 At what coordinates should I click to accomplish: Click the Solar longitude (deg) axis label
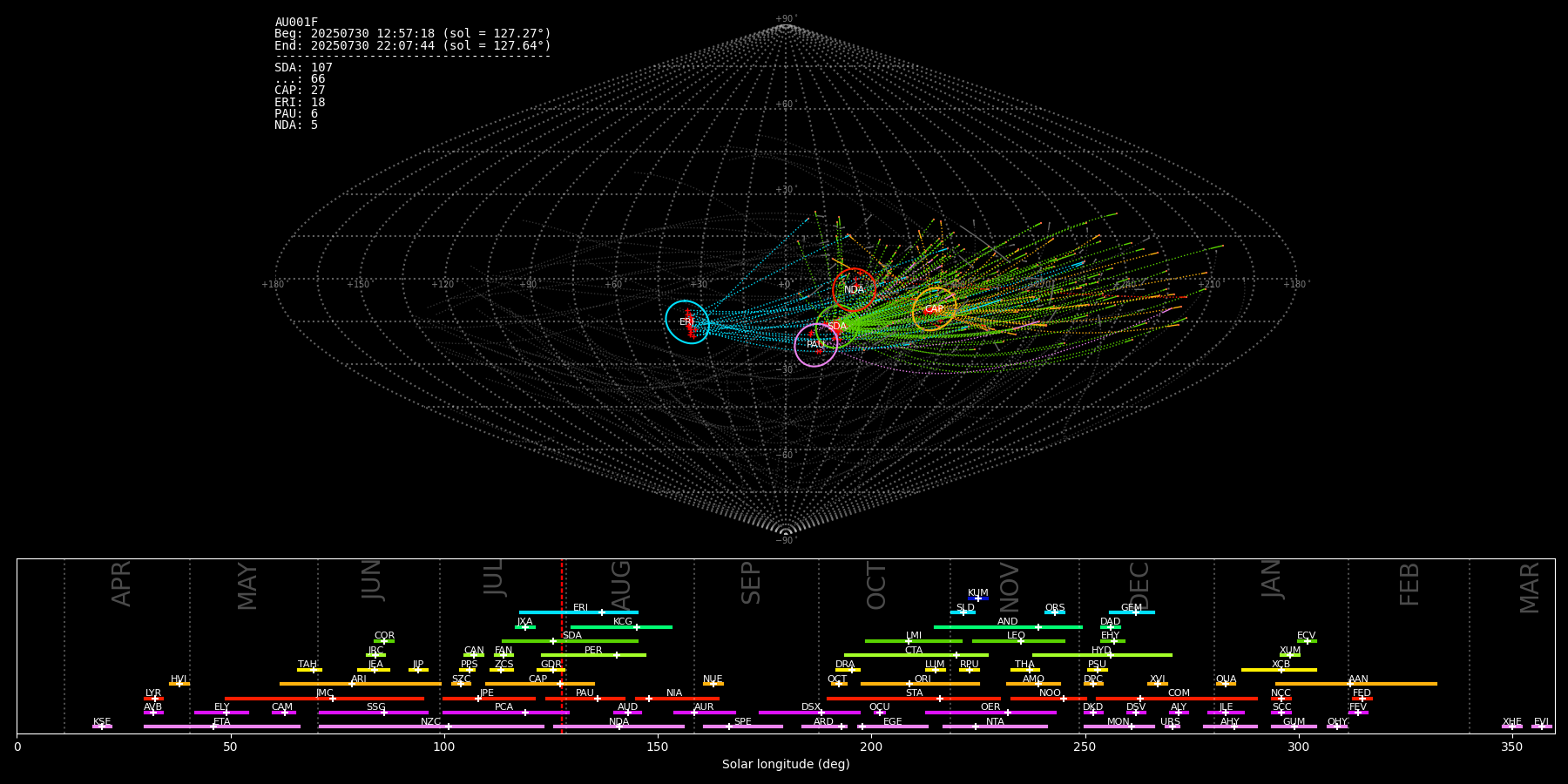(786, 765)
